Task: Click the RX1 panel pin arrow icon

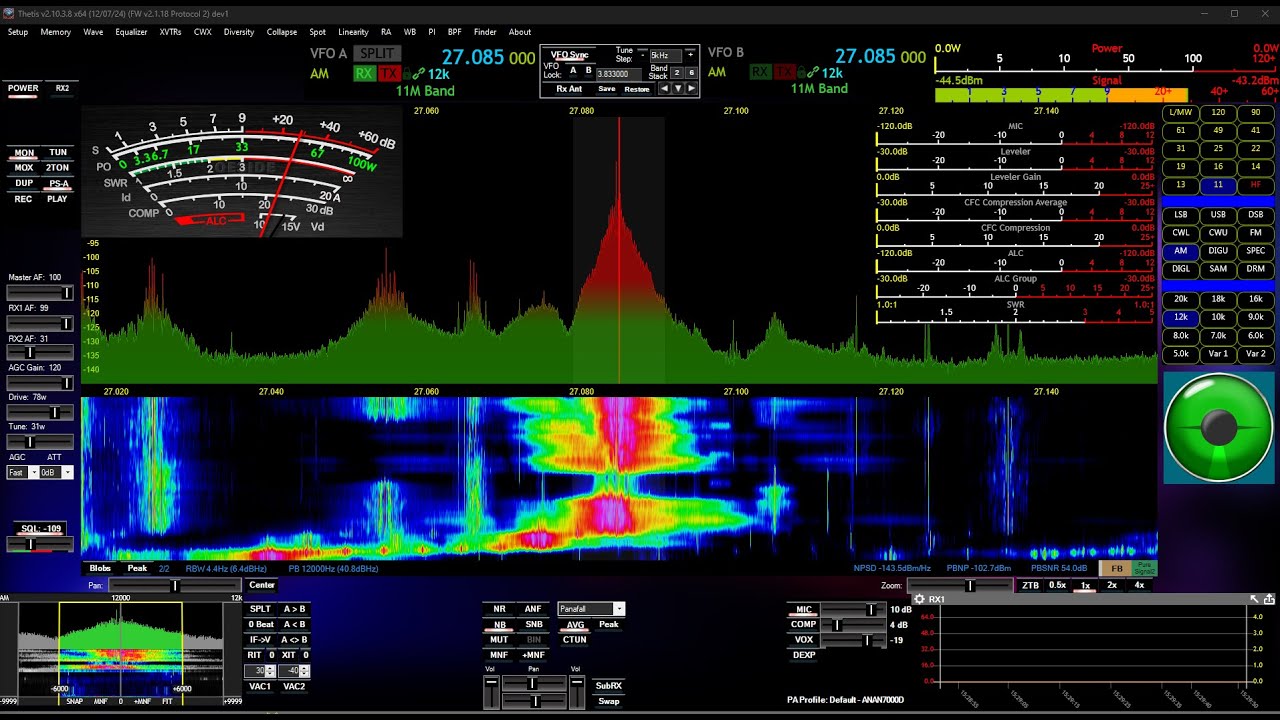Action: [x=1254, y=599]
